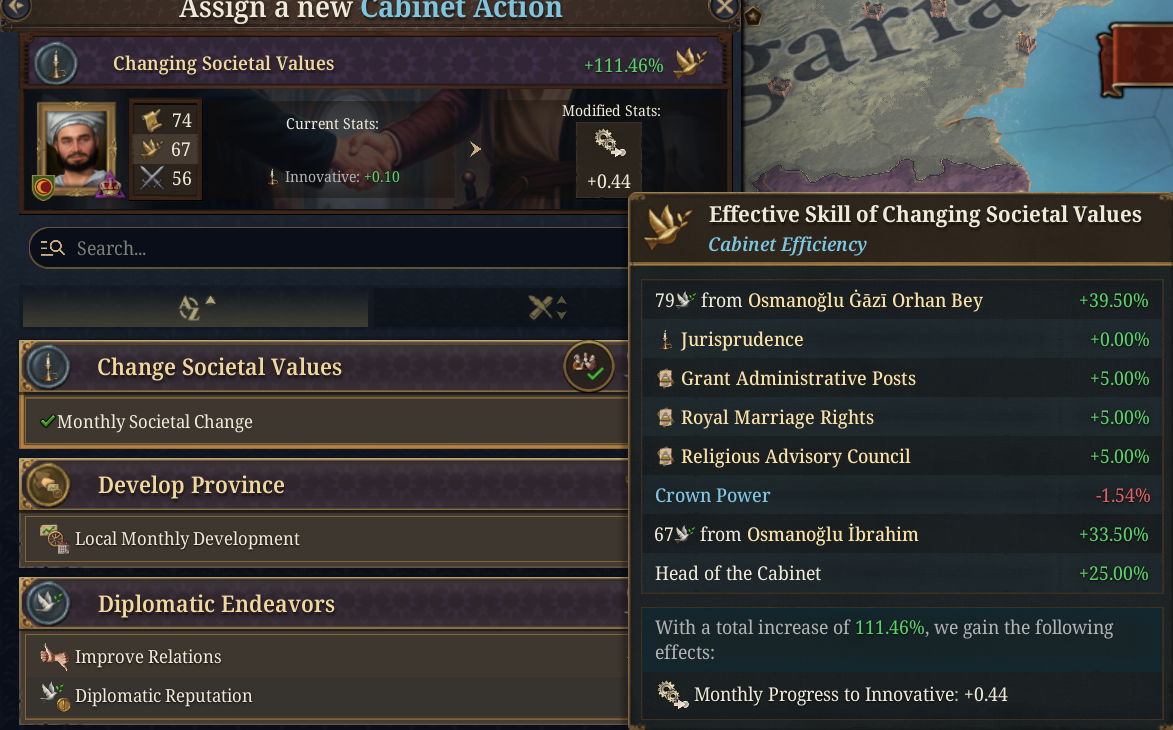Expand the Change Societal Values category header
The height and width of the screenshot is (730, 1173).
point(300,367)
